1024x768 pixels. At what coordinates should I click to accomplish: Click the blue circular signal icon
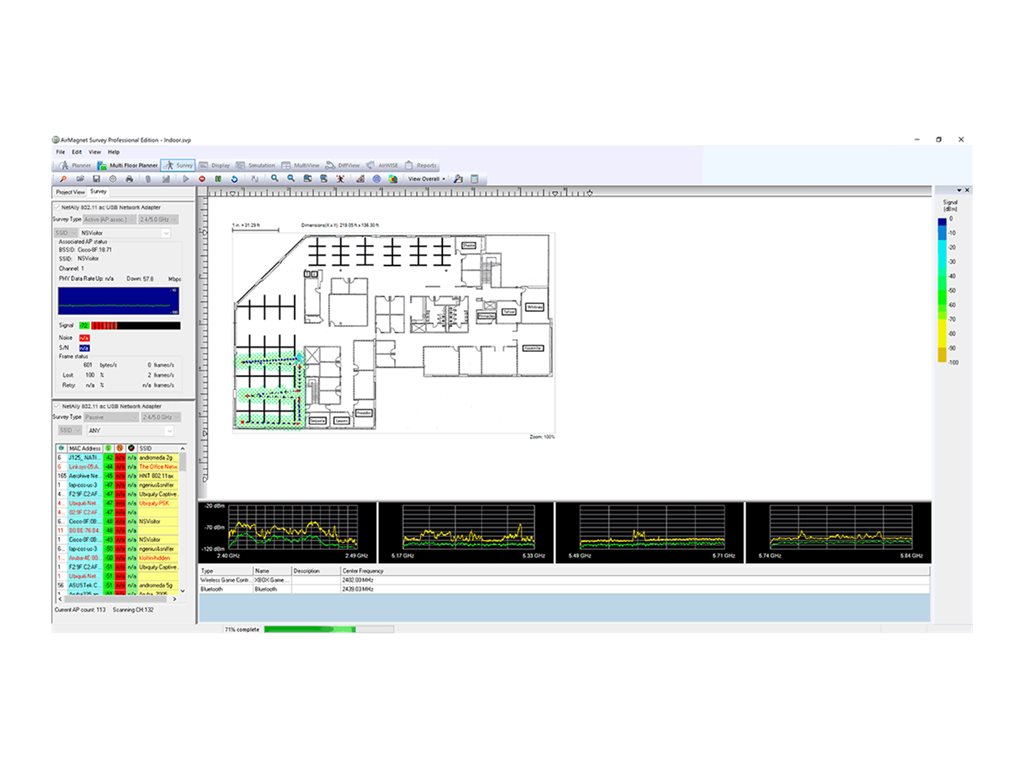point(377,179)
